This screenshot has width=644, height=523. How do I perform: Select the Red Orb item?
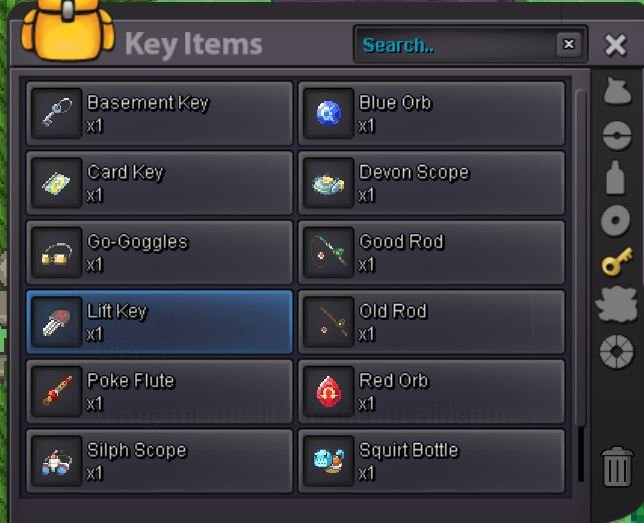coord(431,391)
